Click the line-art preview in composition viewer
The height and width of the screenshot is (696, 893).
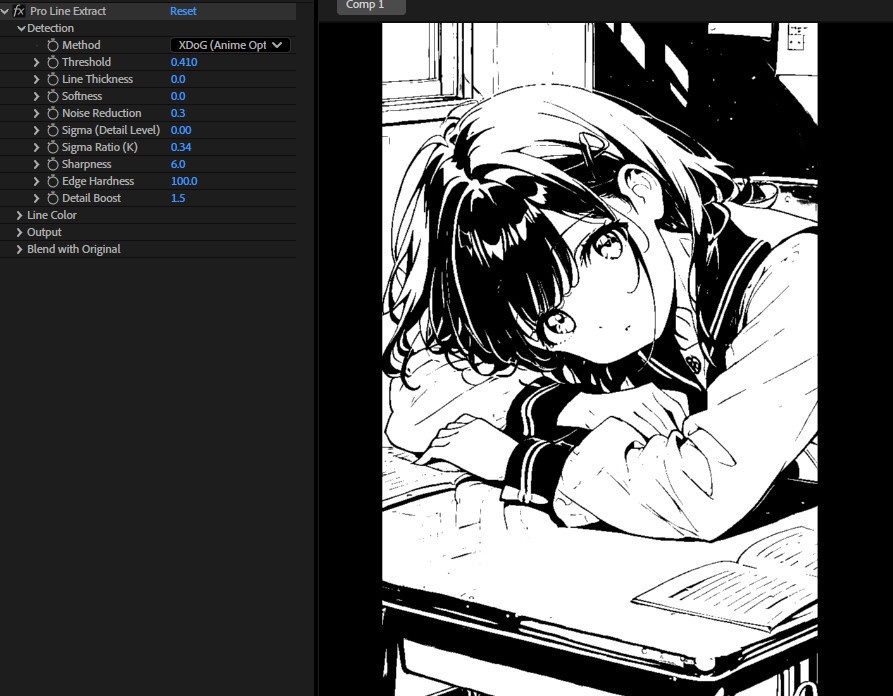(600, 359)
